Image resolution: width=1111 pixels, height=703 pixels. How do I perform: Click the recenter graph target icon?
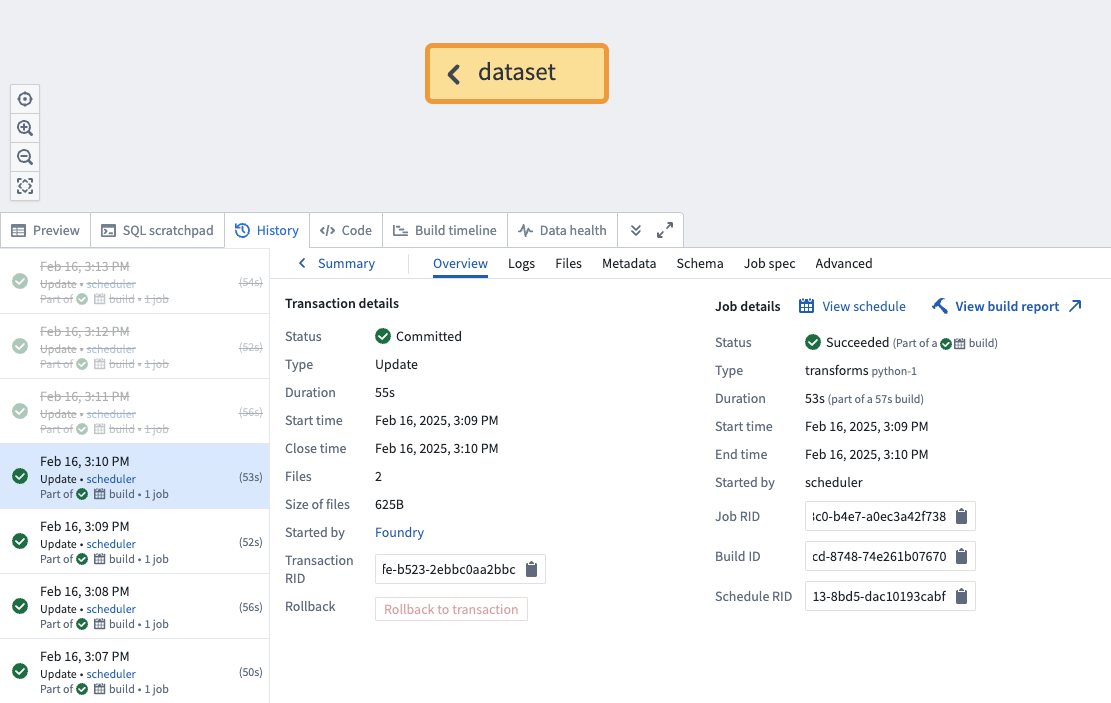[25, 99]
